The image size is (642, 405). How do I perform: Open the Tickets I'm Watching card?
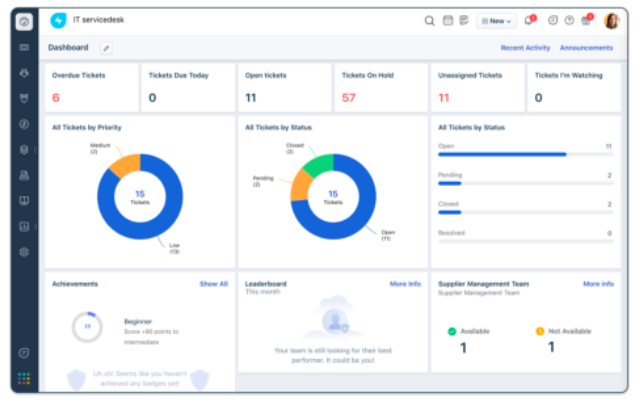click(x=574, y=87)
